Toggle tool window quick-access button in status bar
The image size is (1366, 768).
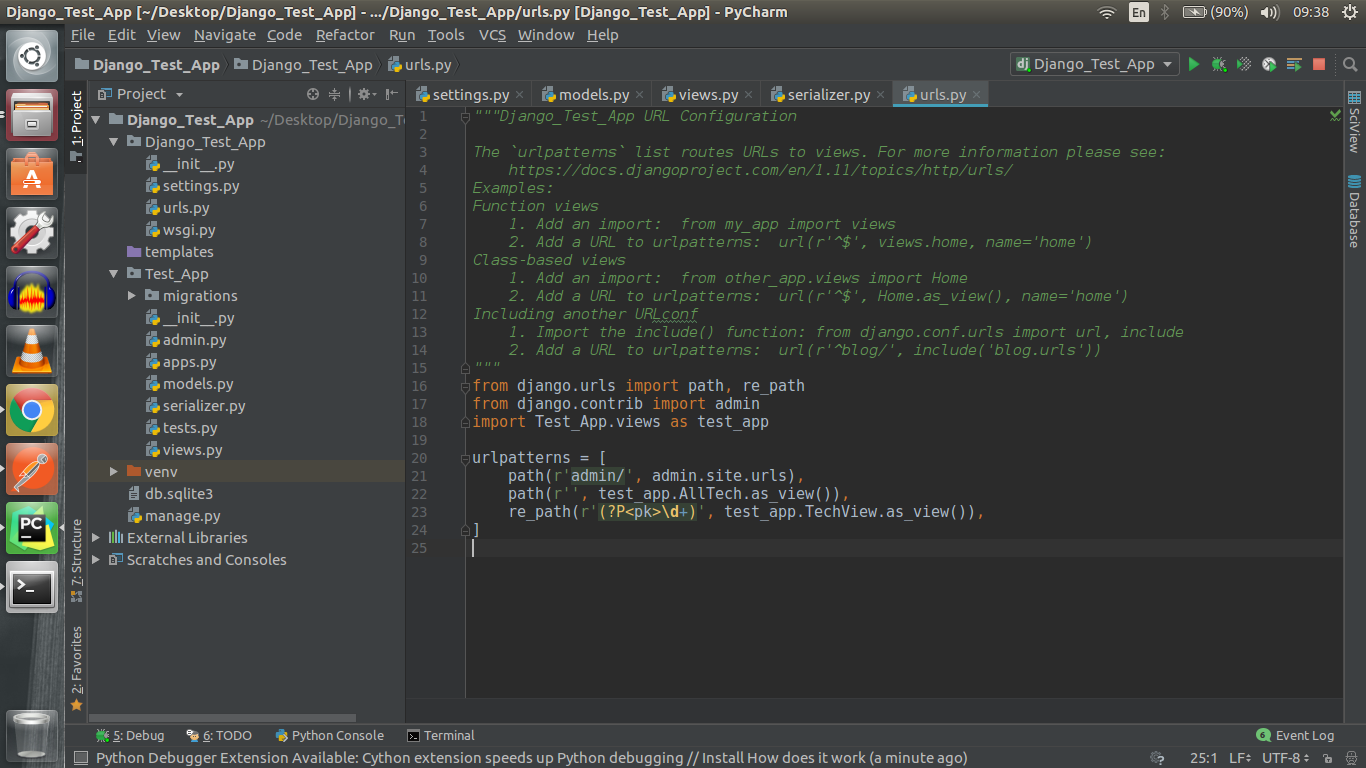[81, 759]
